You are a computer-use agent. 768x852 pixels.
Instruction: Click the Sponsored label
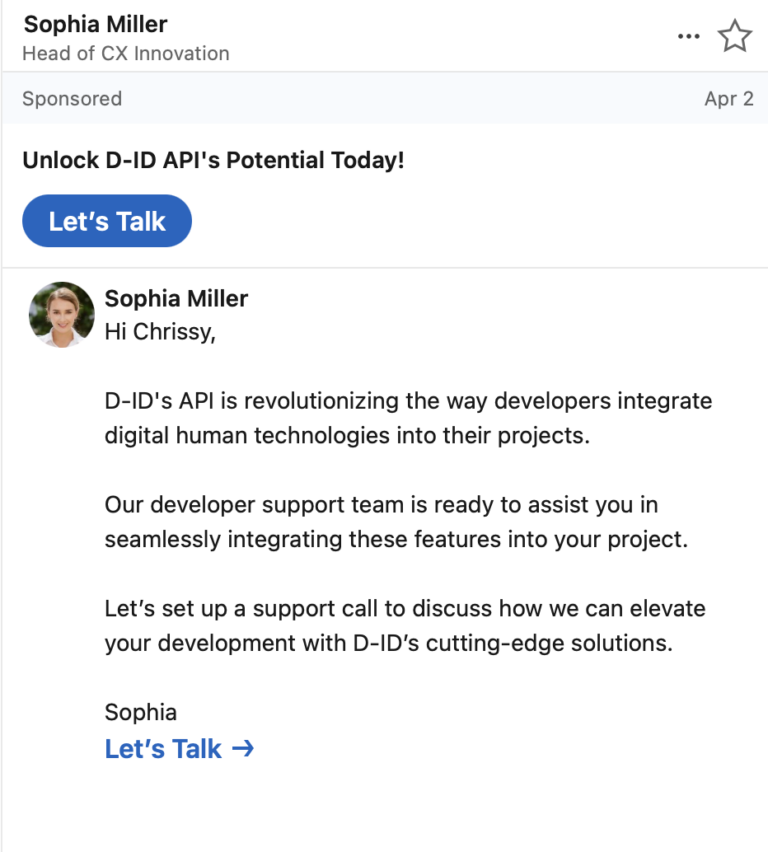[72, 99]
